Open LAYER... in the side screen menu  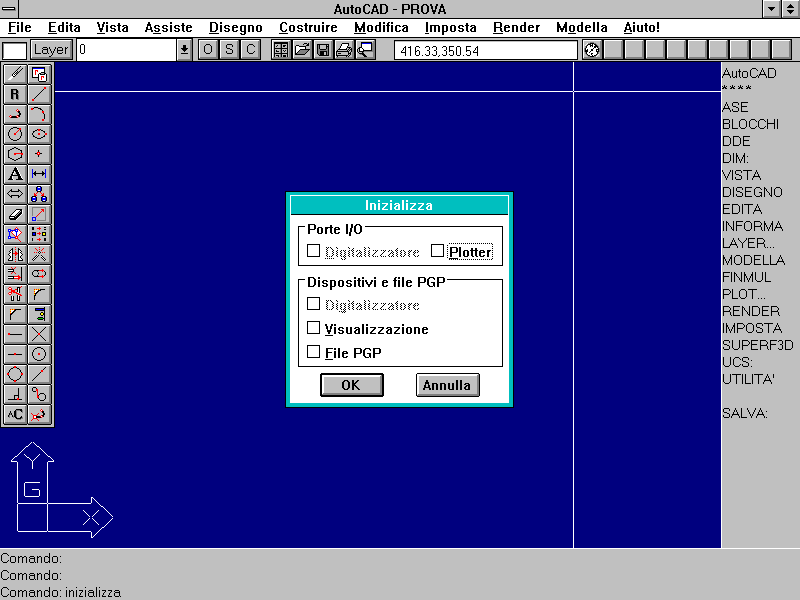(748, 243)
